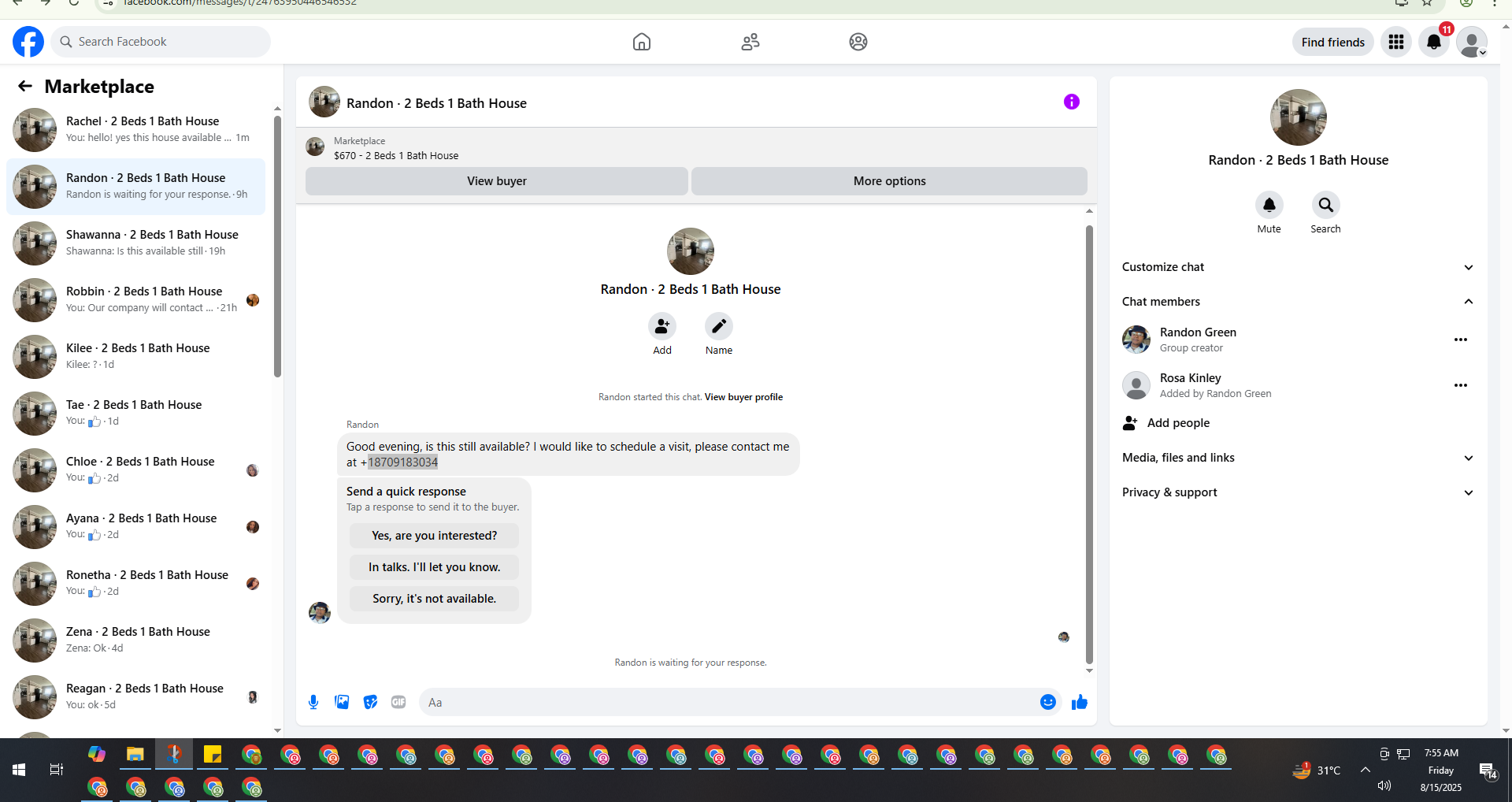Click More options button

(x=890, y=181)
